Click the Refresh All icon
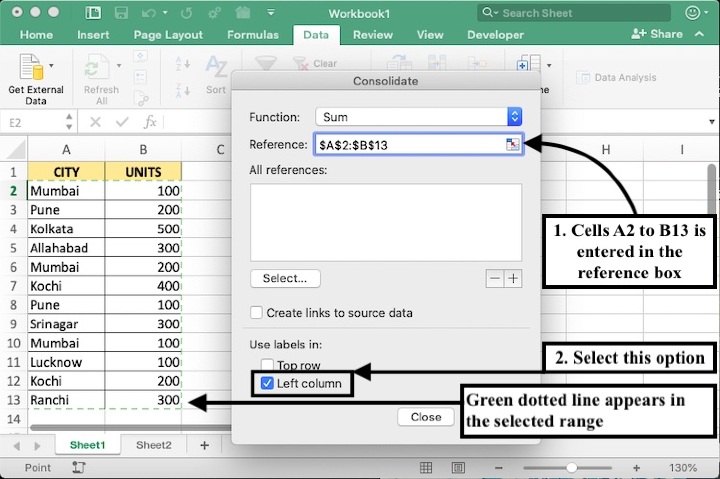The image size is (720, 479). click(96, 67)
